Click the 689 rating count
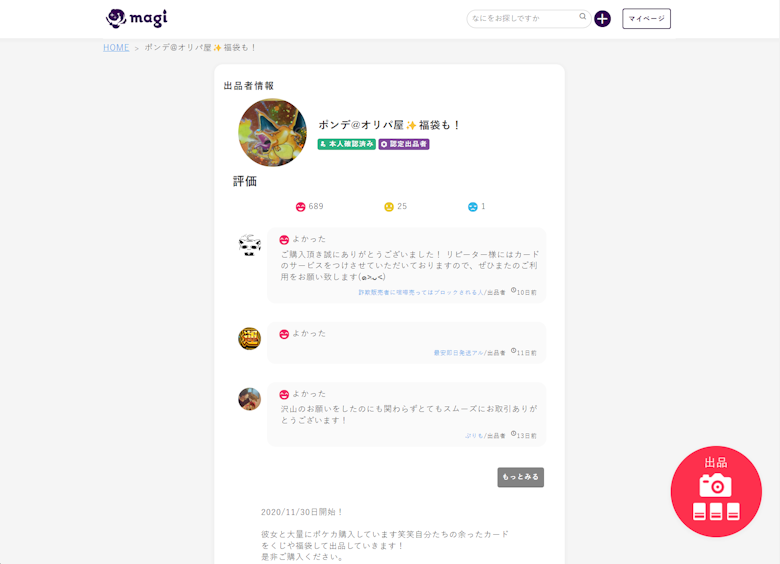Viewport: 780px width, 564px height. (x=316, y=206)
